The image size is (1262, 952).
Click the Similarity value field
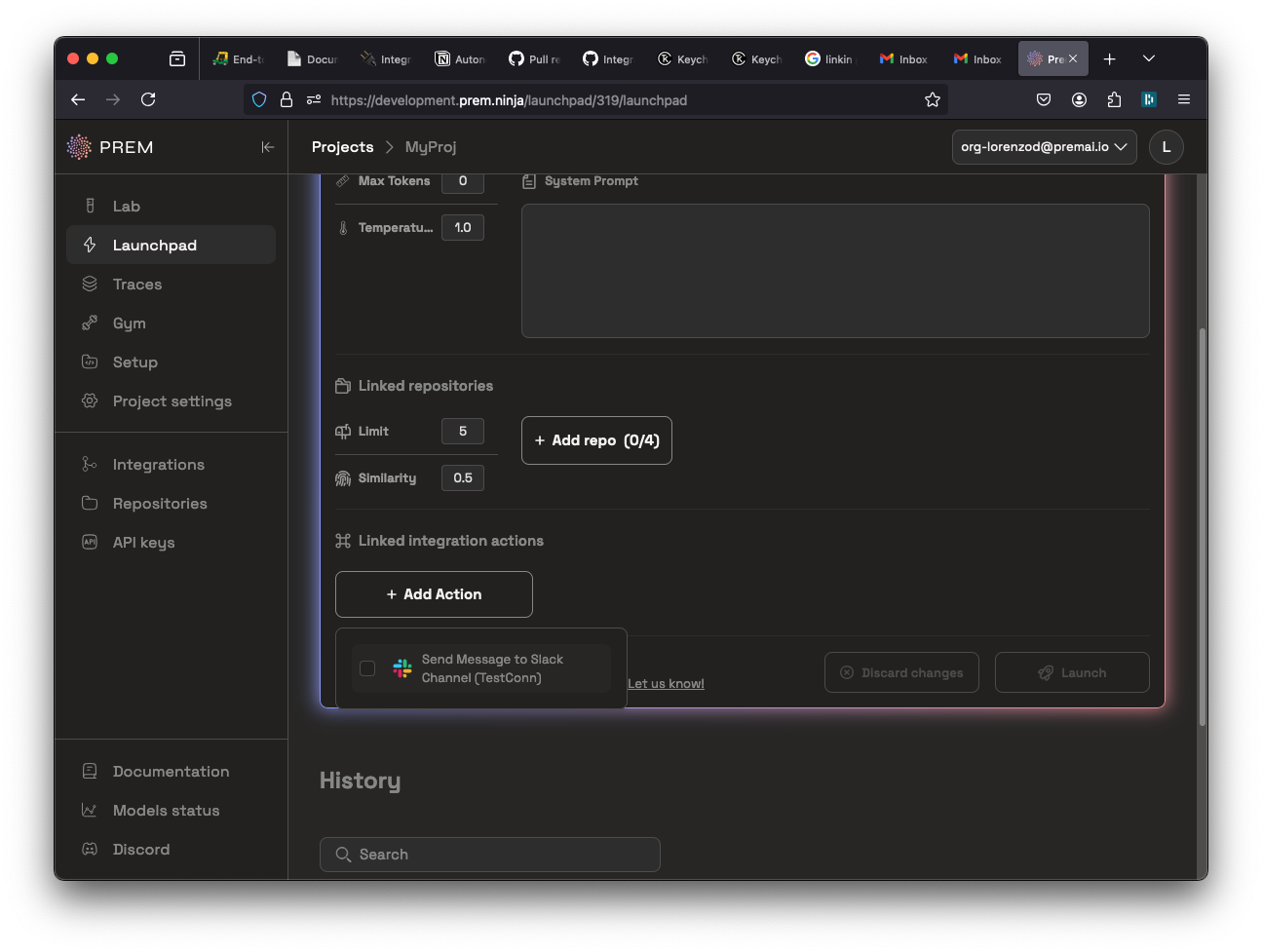point(463,477)
